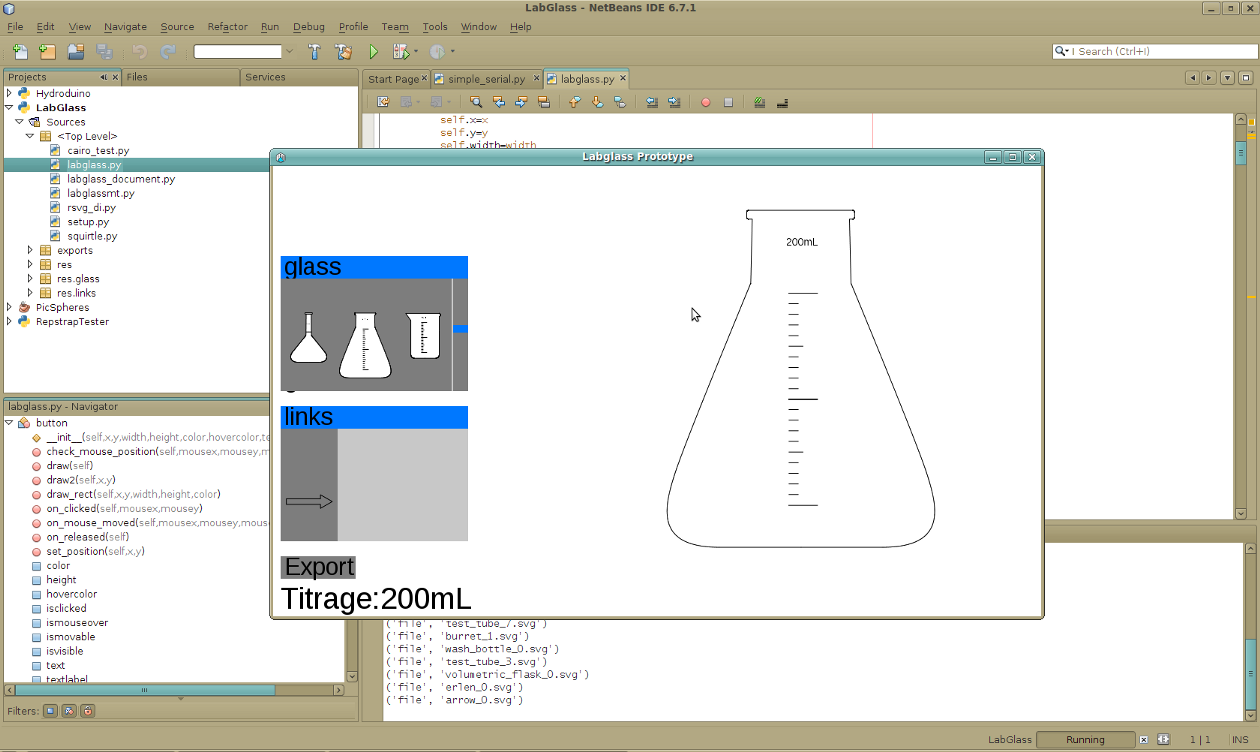Click the Start Macro Recording red icon

pyautogui.click(x=705, y=102)
